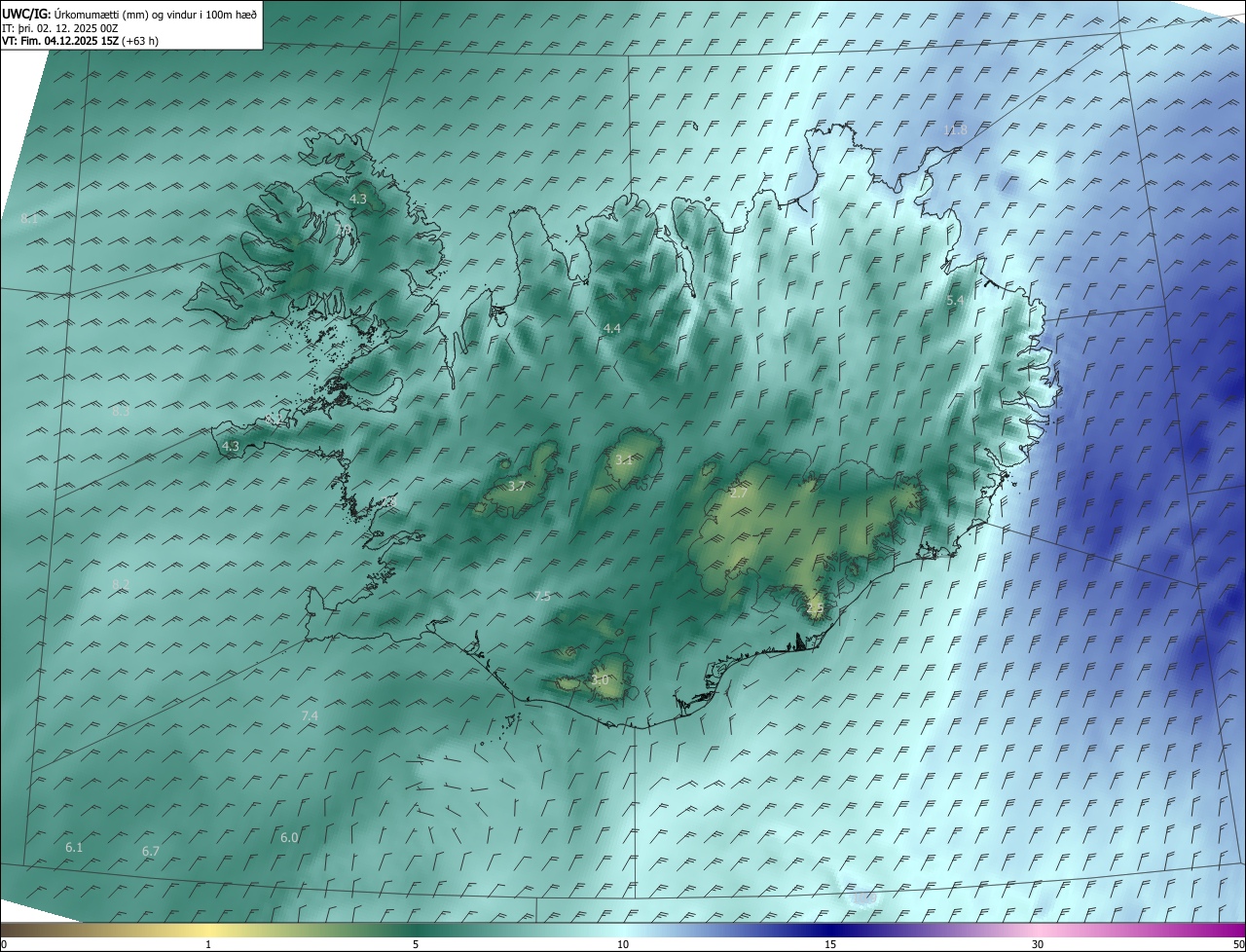Screen dimensions: 1246x952
Task: Click the 4.3 value in the Westfjords
Action: [358, 199]
